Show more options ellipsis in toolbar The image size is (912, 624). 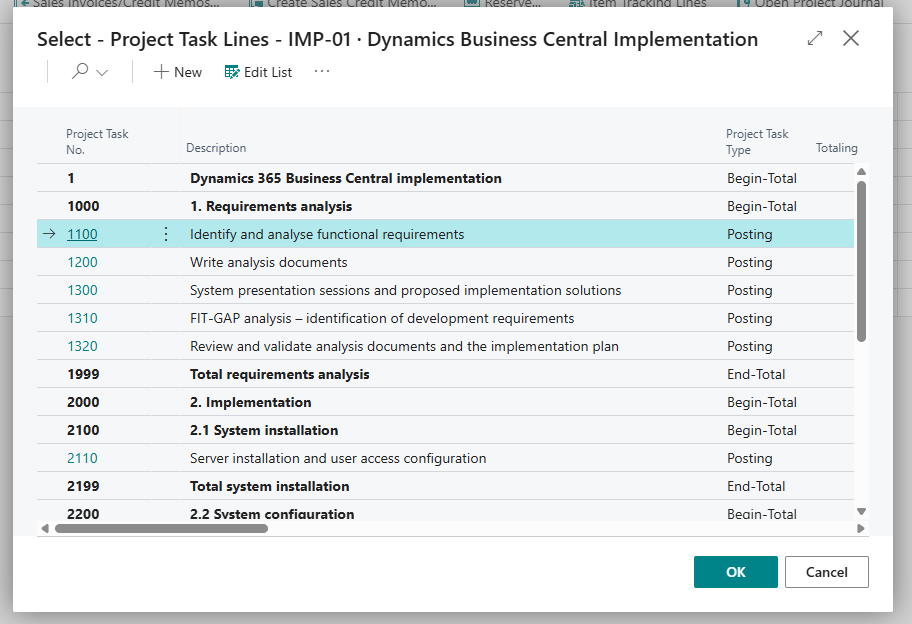click(x=322, y=72)
